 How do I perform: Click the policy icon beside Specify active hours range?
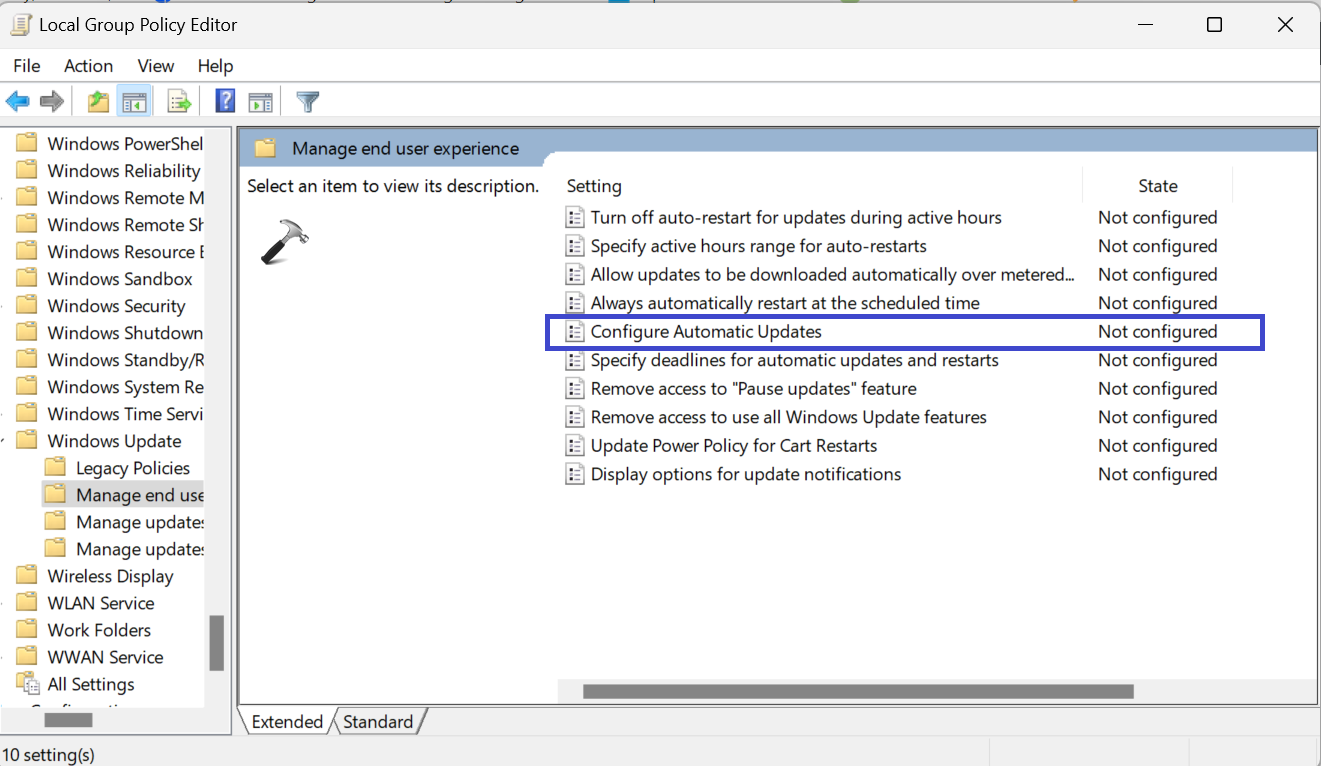tap(575, 246)
